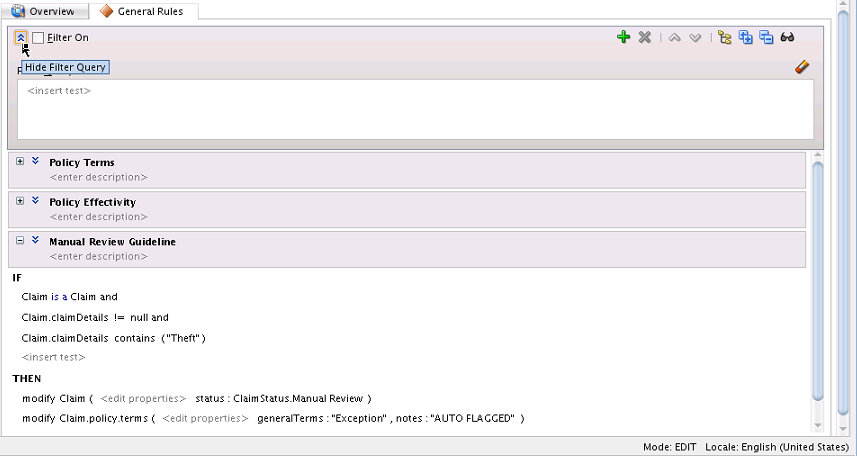Screen dimensions: 857x456
Task: Select the General Rules tab
Action: click(x=143, y=11)
